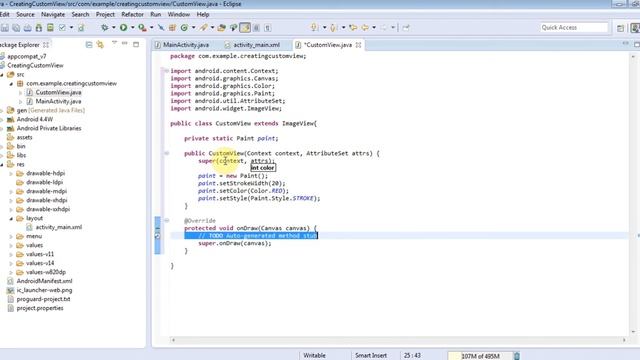Toggle Show Whitespace Characters button
Viewport: 640px width, 360px height.
[268, 28]
